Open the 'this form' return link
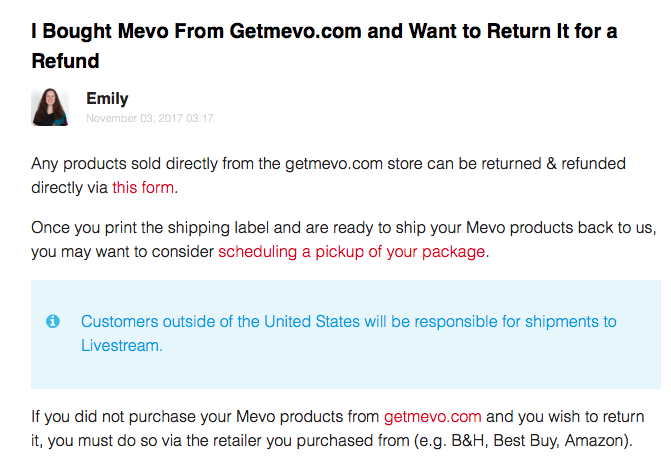This screenshot has width=671, height=475. [143, 187]
